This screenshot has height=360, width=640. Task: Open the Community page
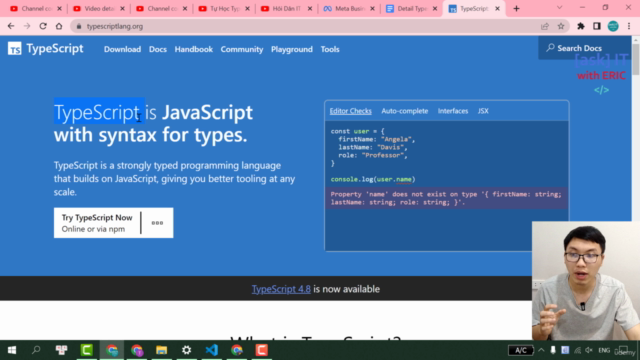pyautogui.click(x=242, y=49)
